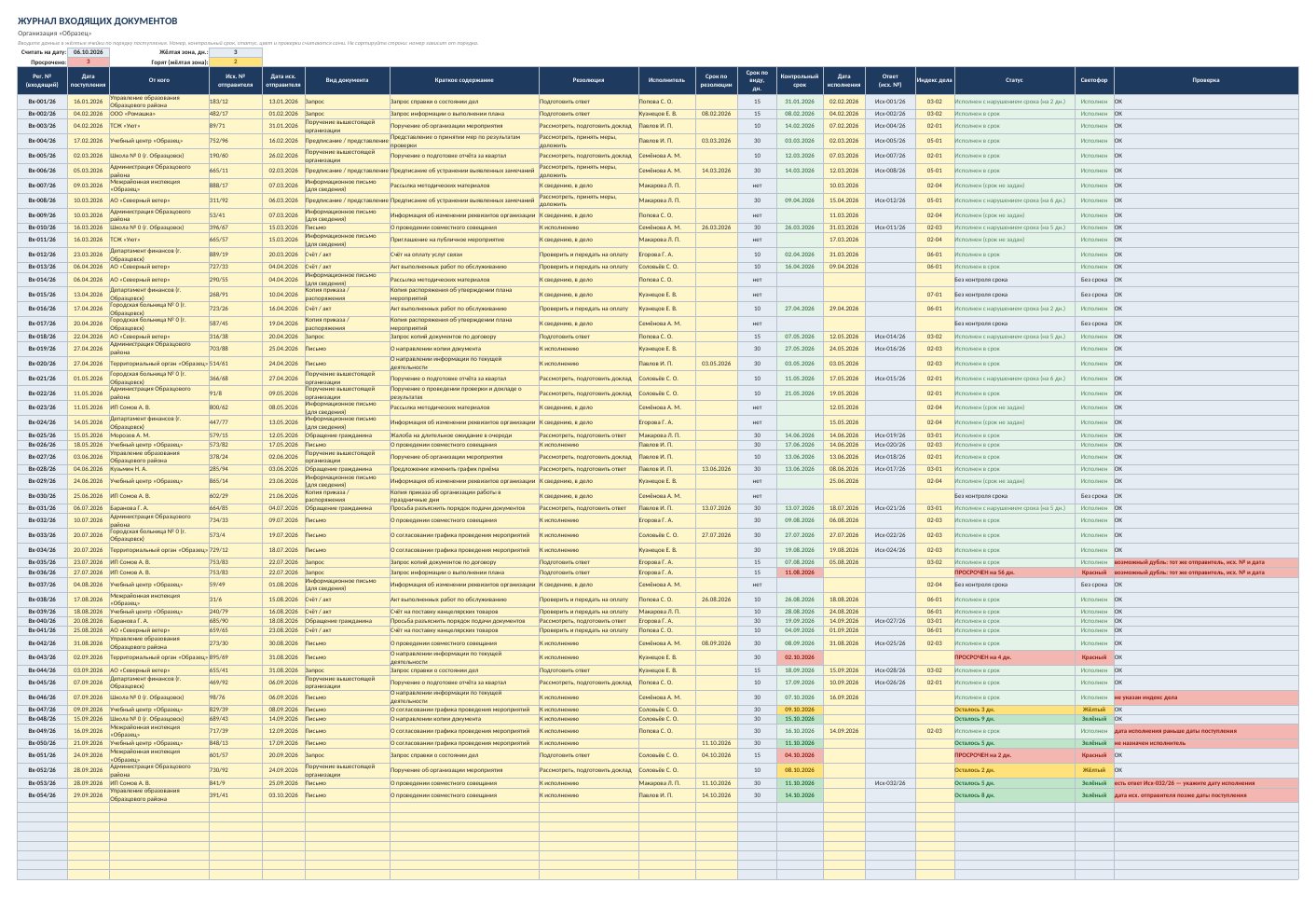Viewport: 1316px width, 897px height.
Task: Select the 'Краткое содержание' column header
Action: [464, 80]
